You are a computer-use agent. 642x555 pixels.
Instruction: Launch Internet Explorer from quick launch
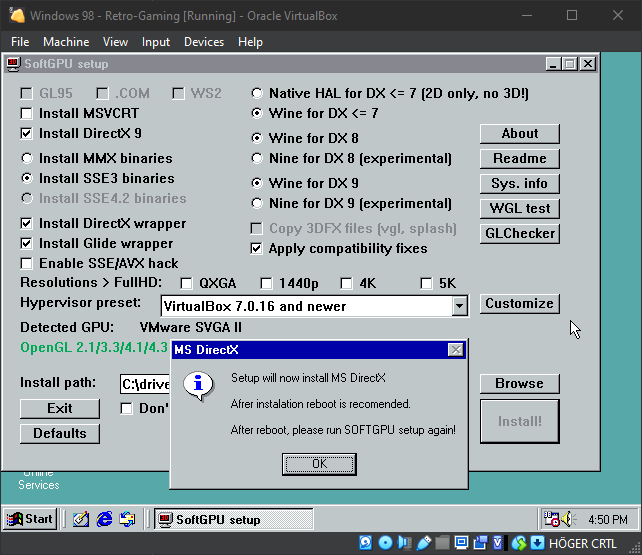click(104, 519)
